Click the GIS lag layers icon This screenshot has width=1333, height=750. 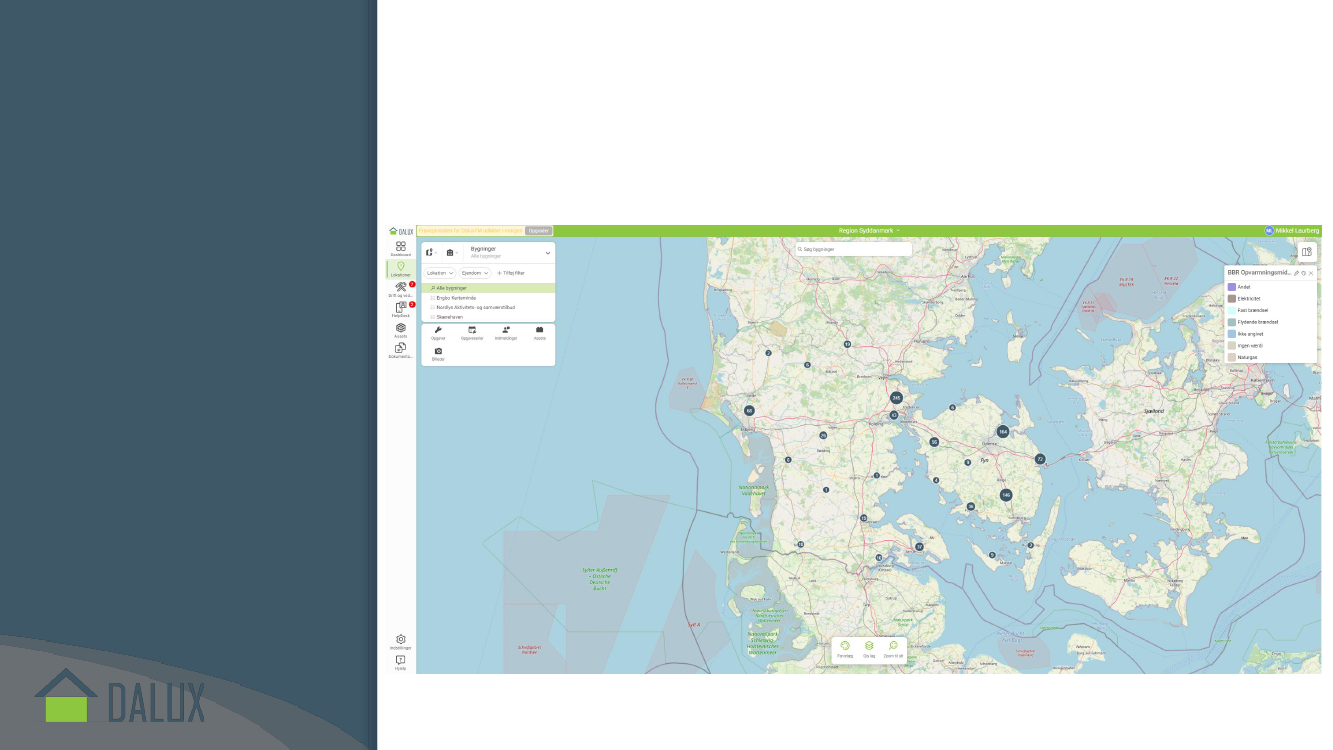(869, 646)
